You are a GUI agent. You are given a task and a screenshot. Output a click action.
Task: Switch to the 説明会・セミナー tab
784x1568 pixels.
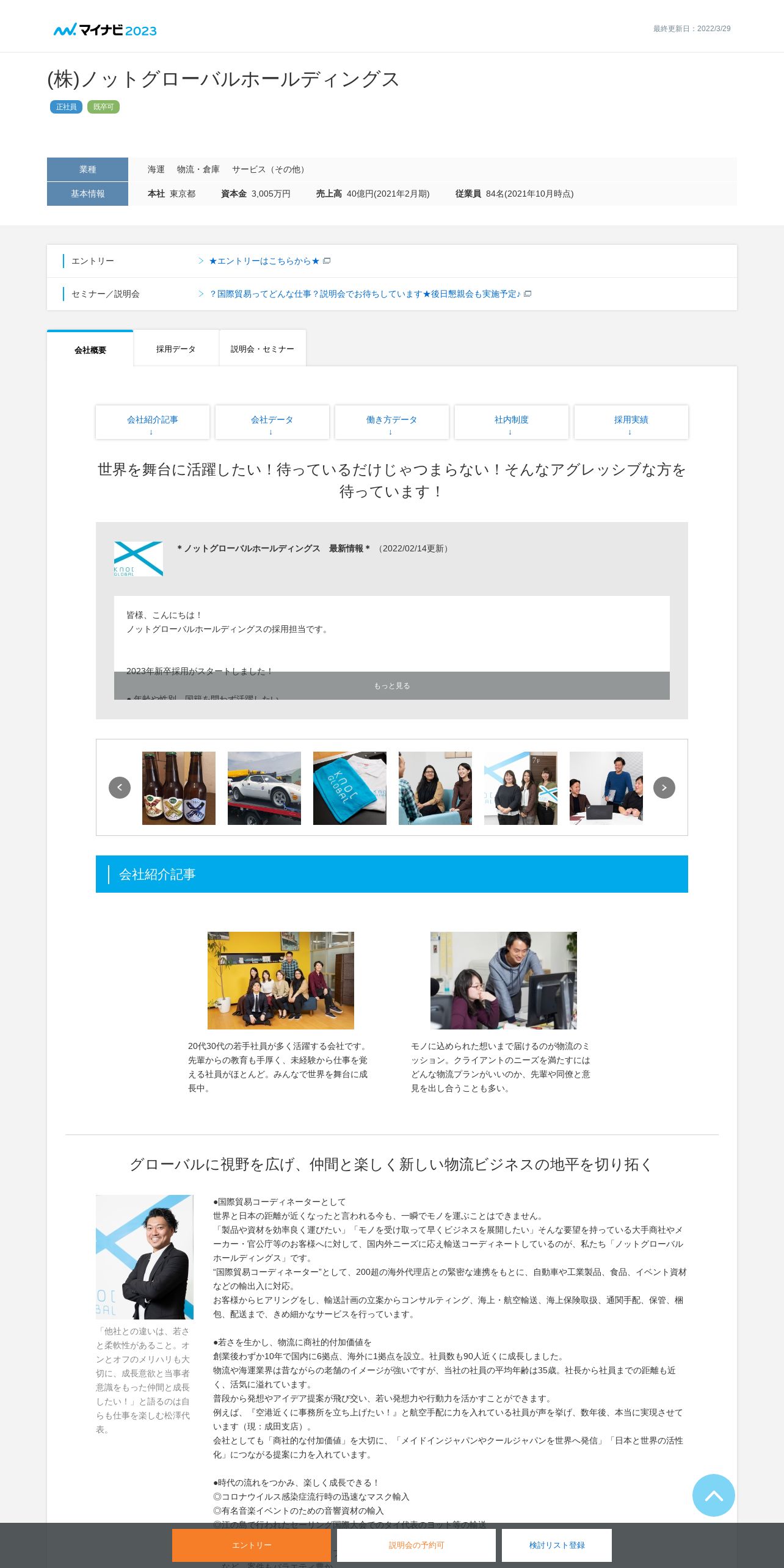pos(263,349)
